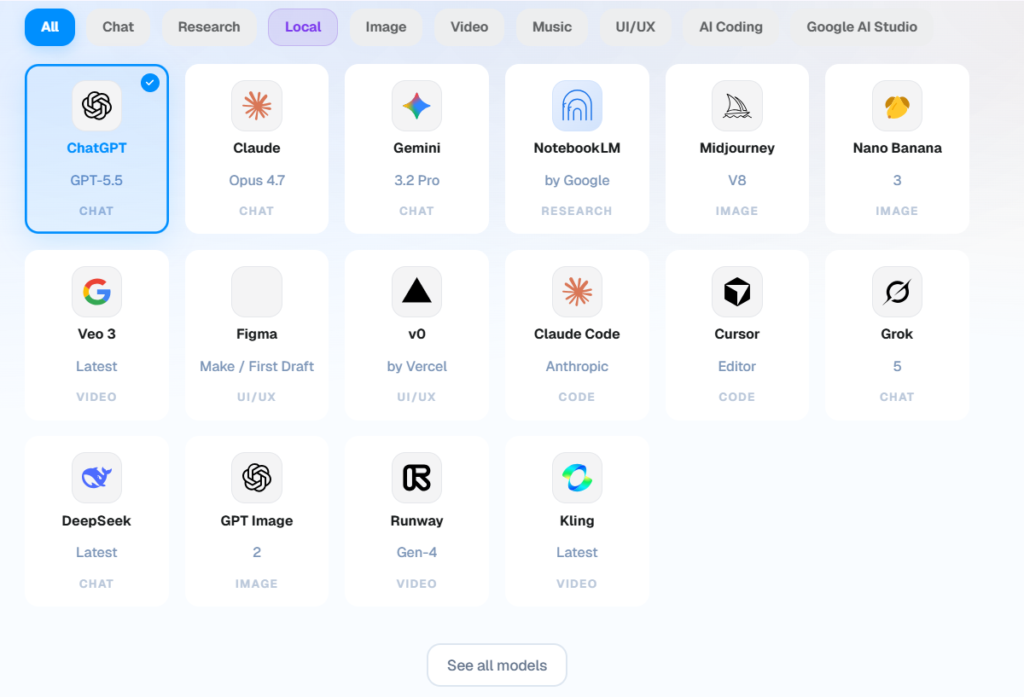Click the Midjourney sailboat icon
The image size is (1024, 697).
click(x=737, y=106)
